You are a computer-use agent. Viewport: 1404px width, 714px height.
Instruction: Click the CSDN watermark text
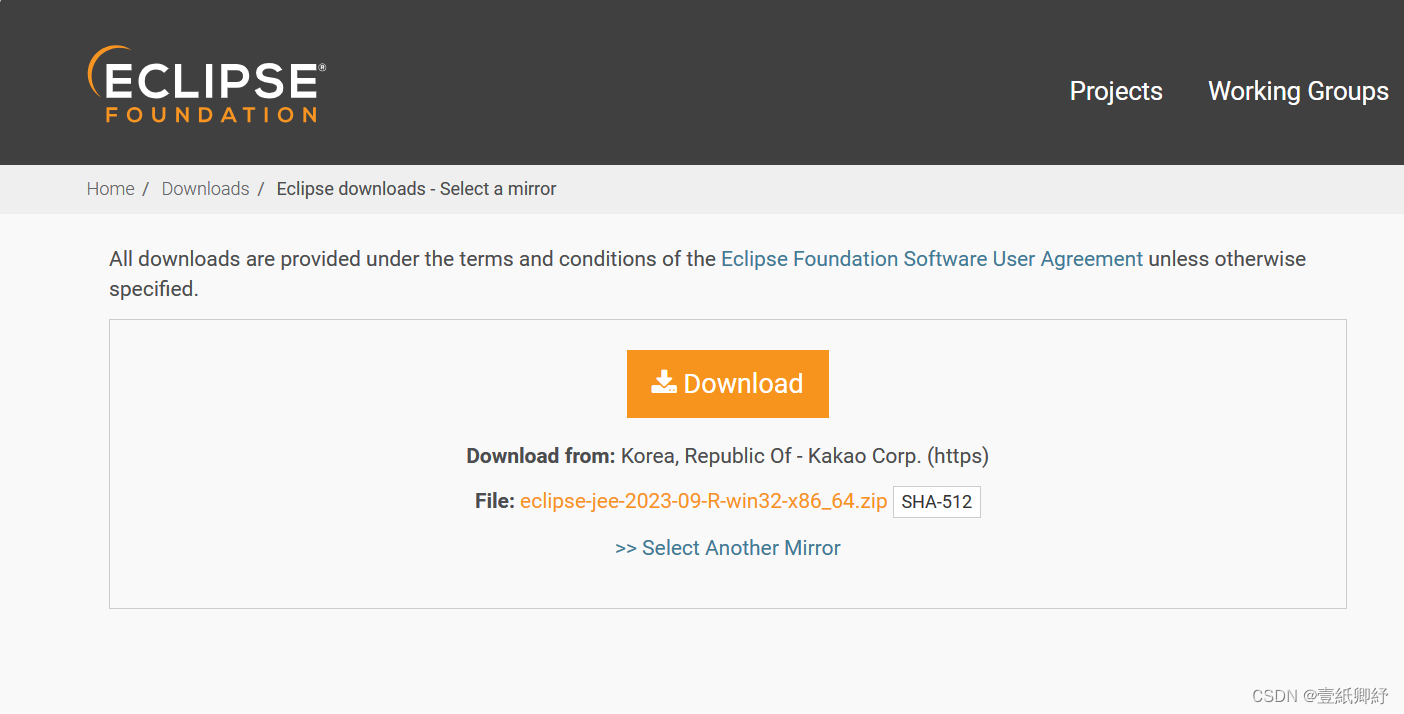(x=1320, y=696)
